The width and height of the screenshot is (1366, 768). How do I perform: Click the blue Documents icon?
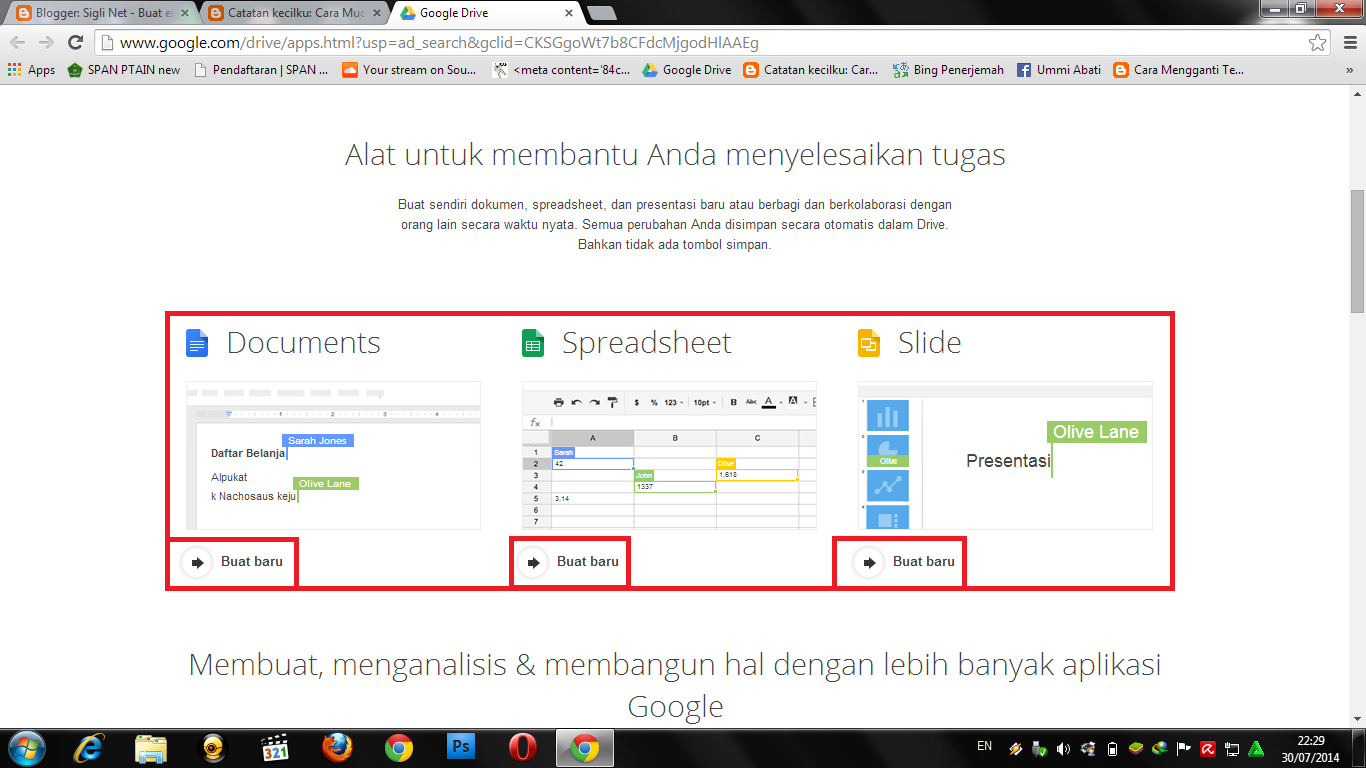[197, 344]
